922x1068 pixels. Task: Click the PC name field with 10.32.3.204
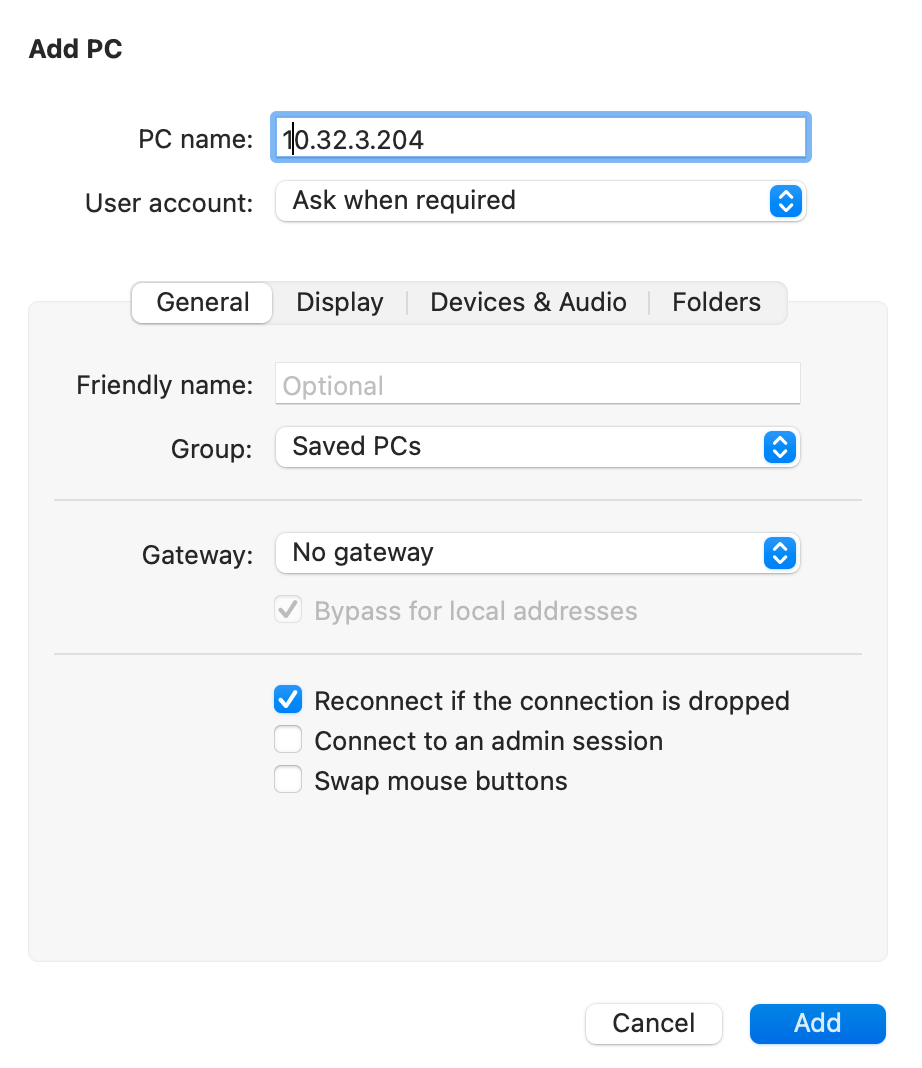point(541,138)
